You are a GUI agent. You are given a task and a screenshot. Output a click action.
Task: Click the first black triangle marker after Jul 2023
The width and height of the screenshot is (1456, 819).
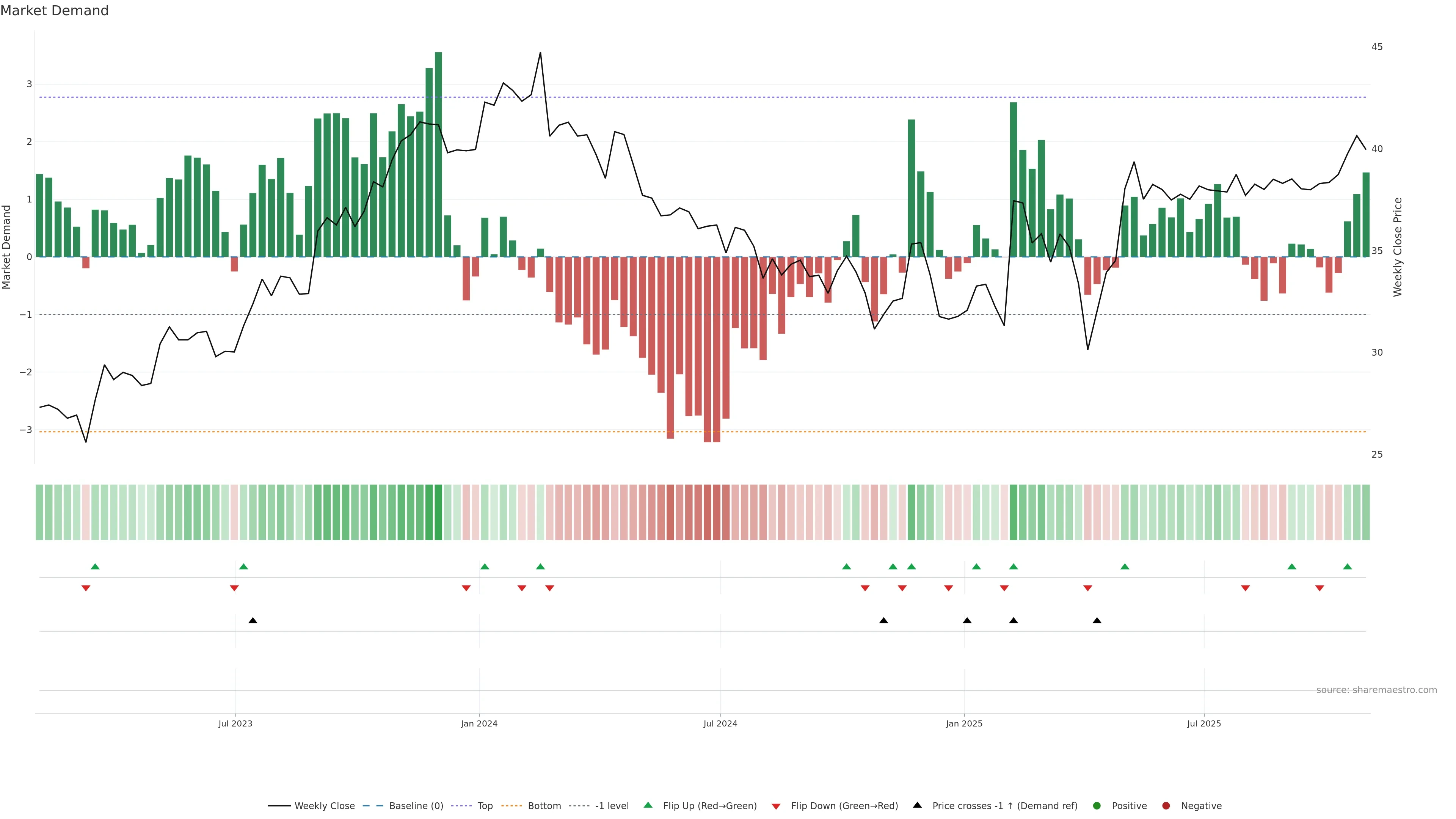[x=253, y=621]
